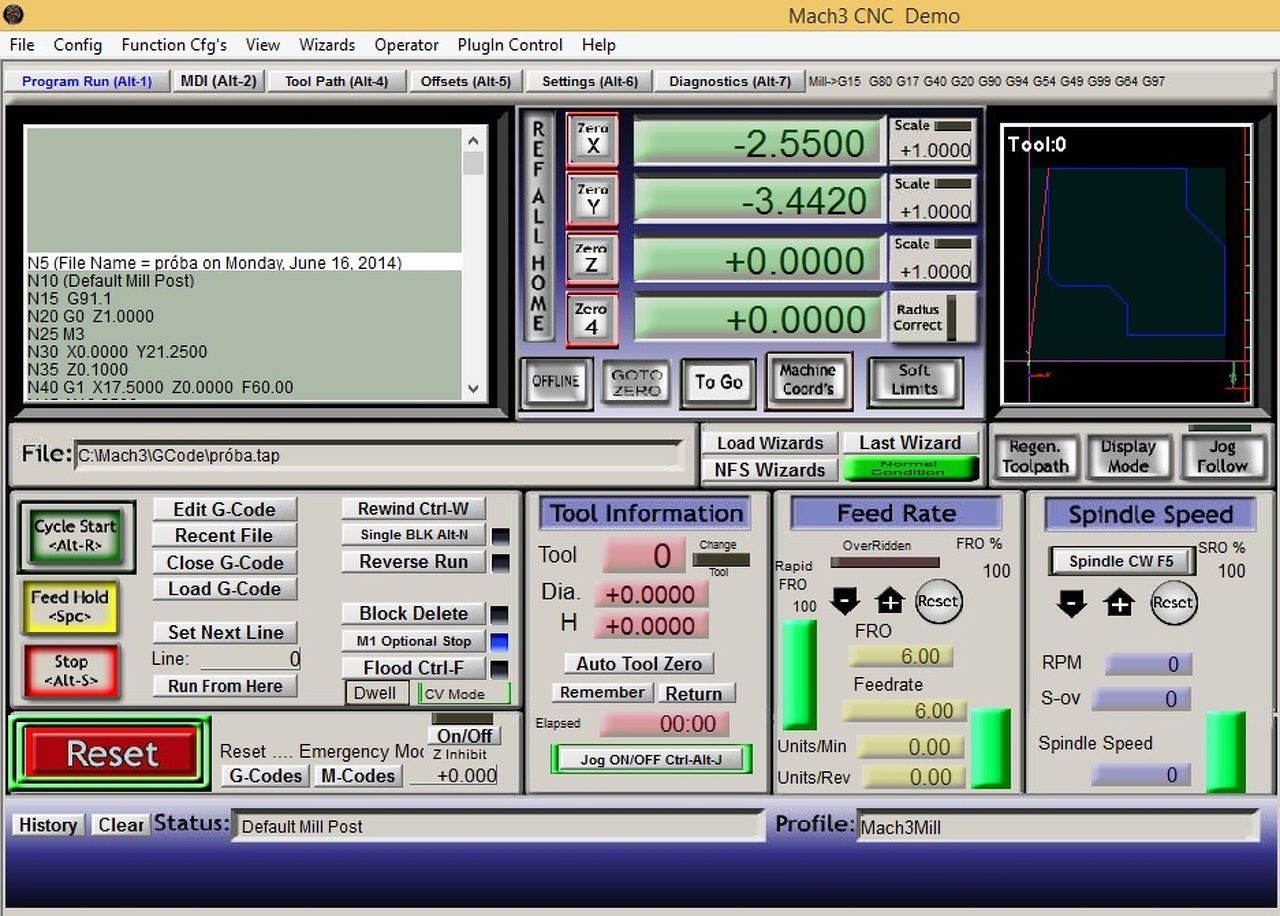Switch to the Offsets tab
1280x916 pixels.
click(x=466, y=81)
